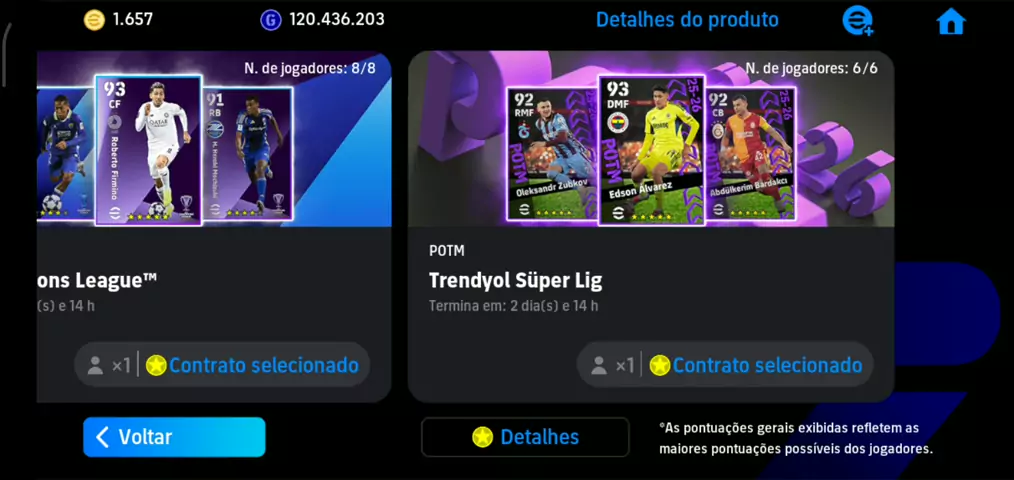Open the eFootball coin purchase icon

858,21
